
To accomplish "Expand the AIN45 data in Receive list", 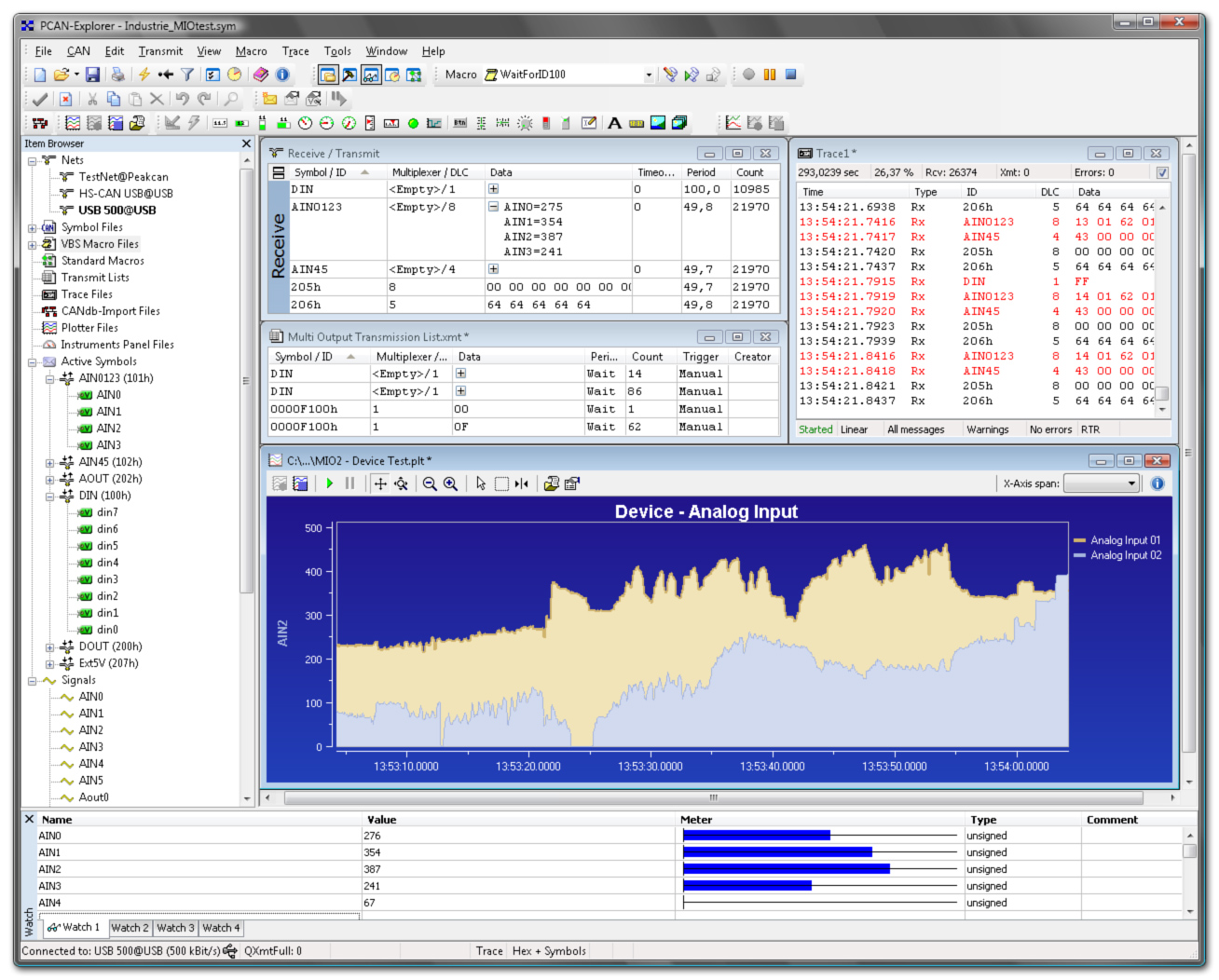I will pyautogui.click(x=493, y=269).
